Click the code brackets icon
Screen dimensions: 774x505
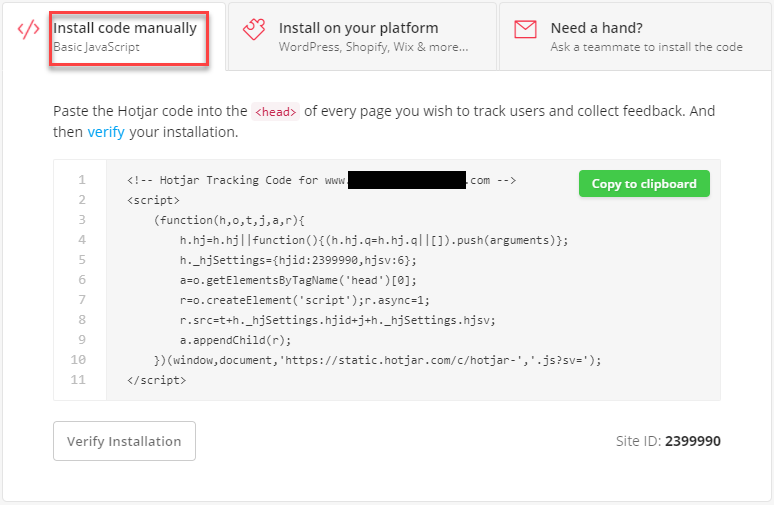click(x=28, y=29)
